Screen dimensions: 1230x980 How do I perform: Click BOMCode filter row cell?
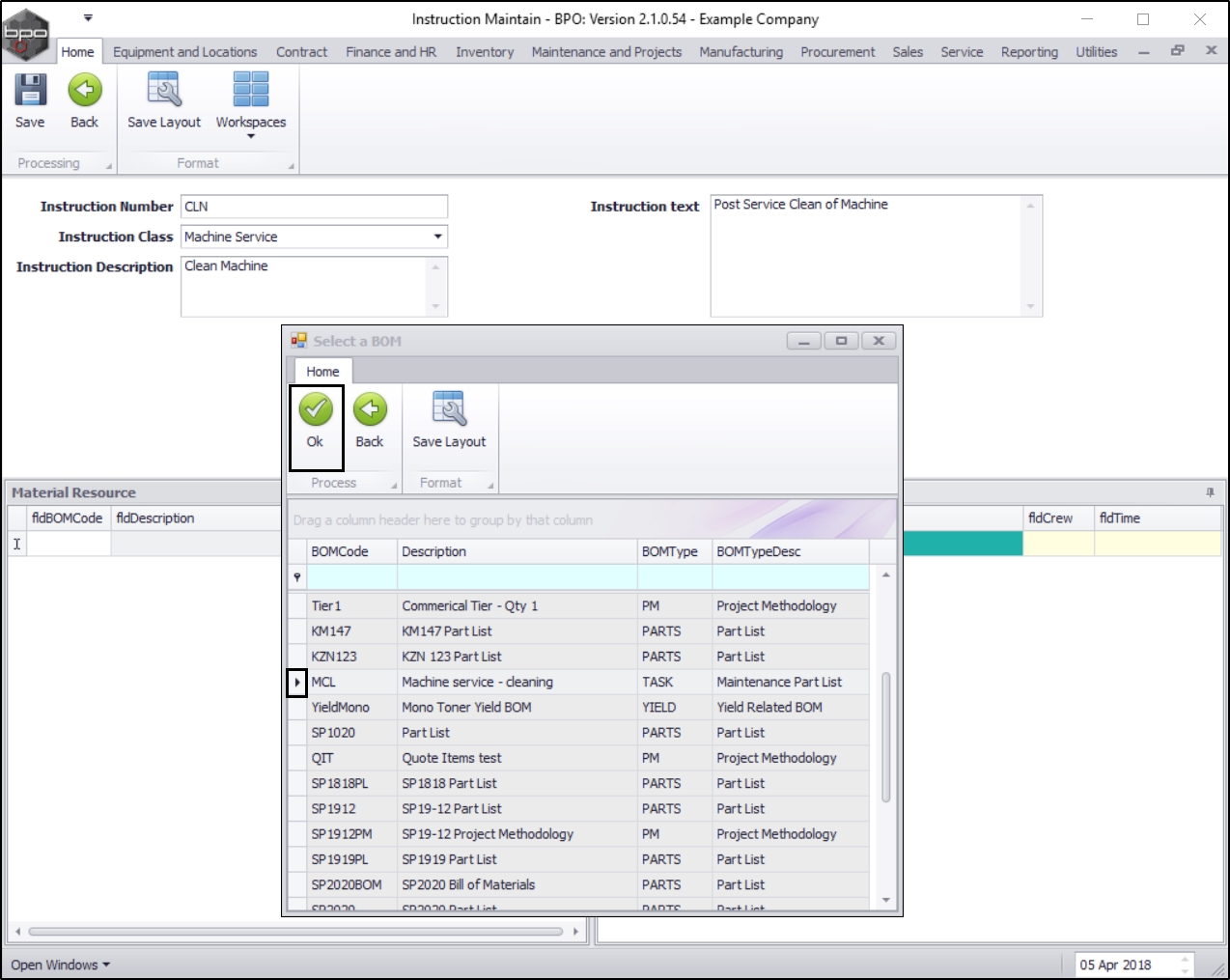351,577
